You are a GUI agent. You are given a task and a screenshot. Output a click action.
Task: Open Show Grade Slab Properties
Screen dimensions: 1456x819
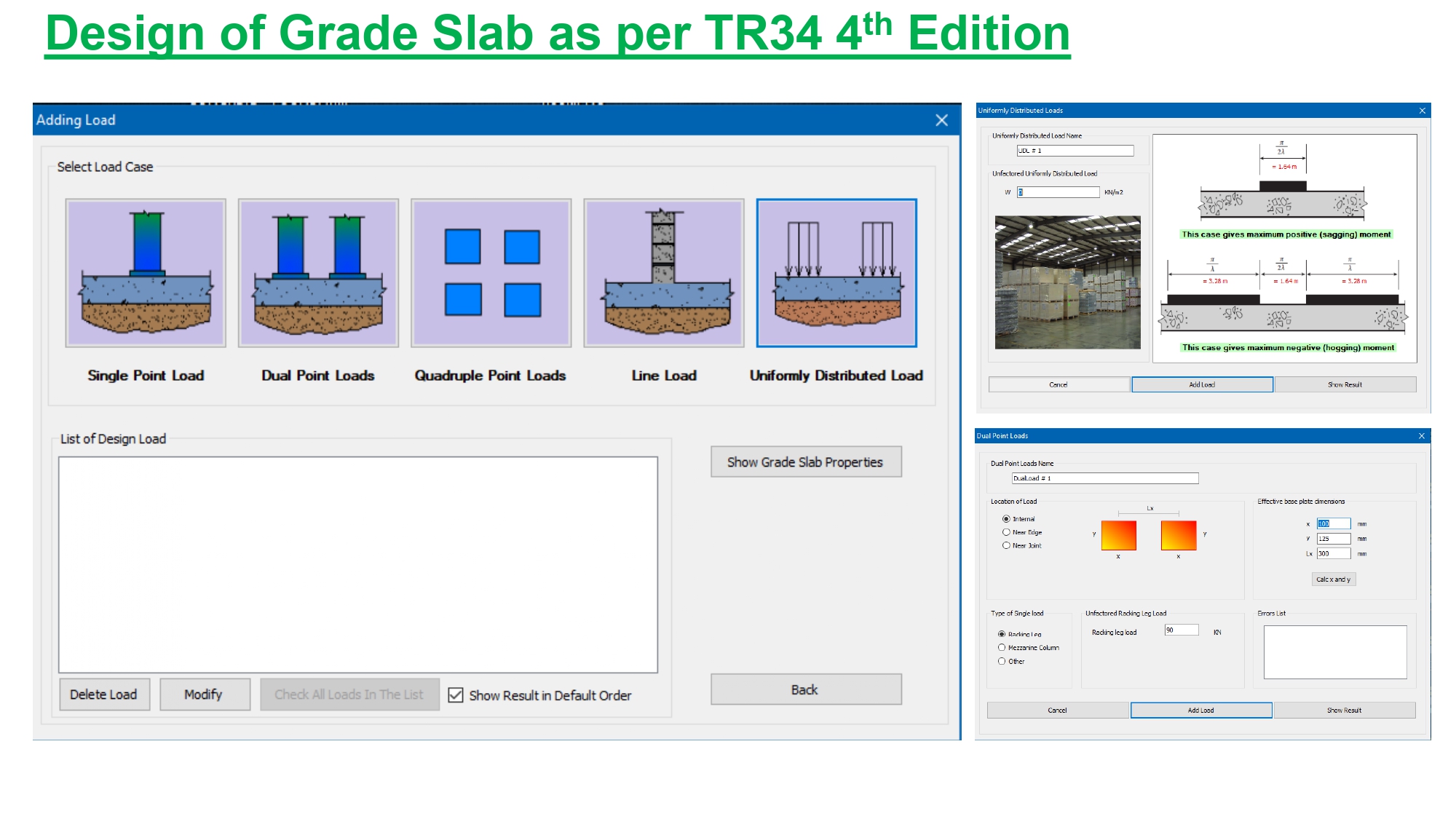[x=806, y=462]
